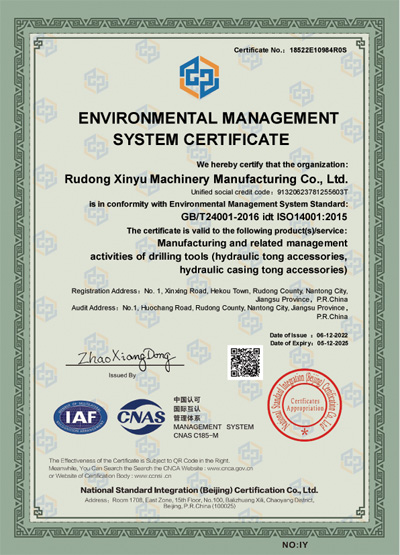
Task: Click the Registration Address line
Action: pyautogui.click(x=210, y=291)
